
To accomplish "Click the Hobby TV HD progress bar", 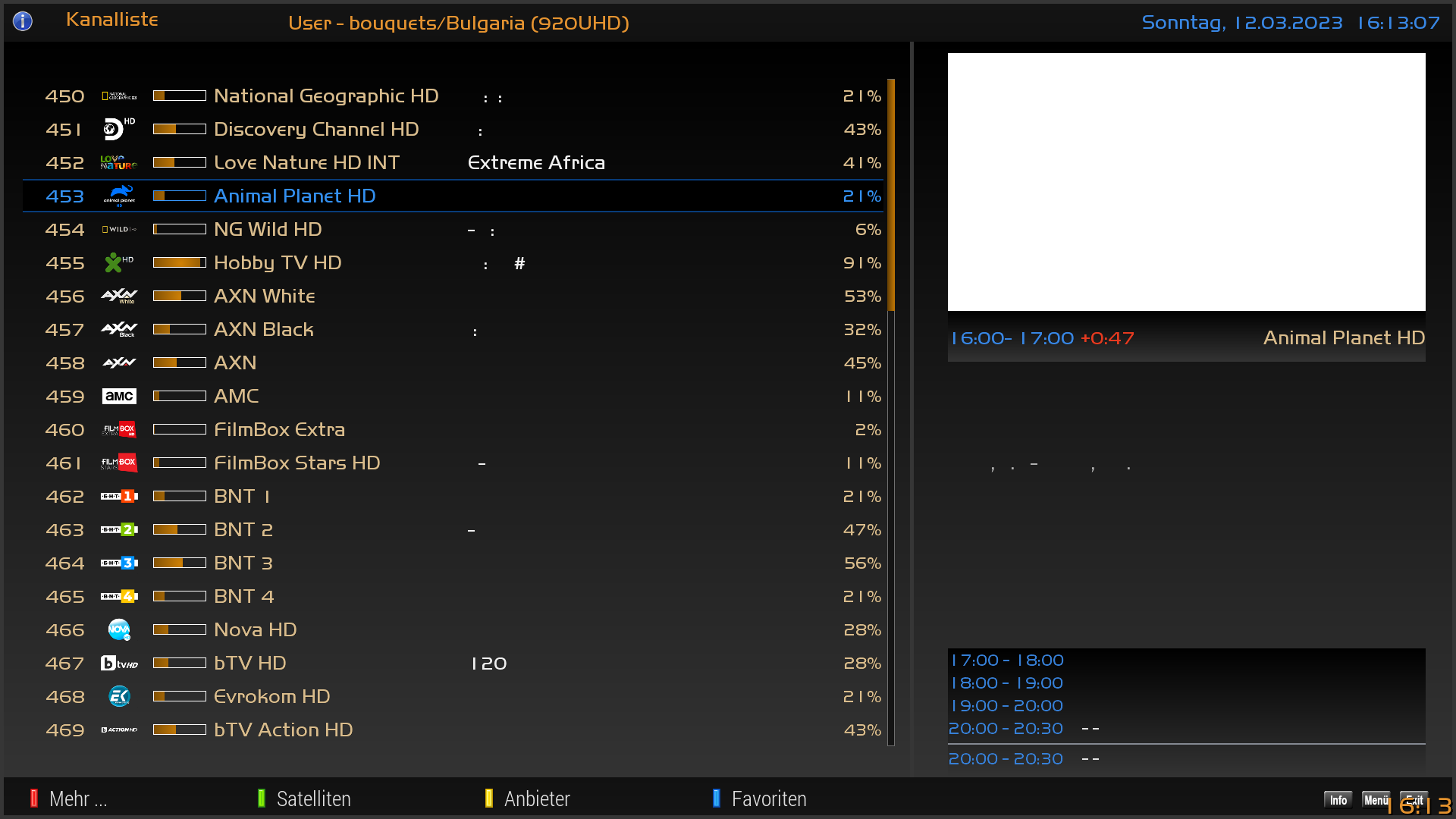I will [x=180, y=262].
